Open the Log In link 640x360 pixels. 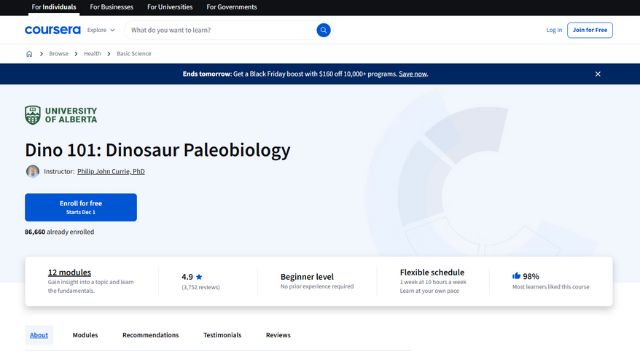tap(554, 30)
